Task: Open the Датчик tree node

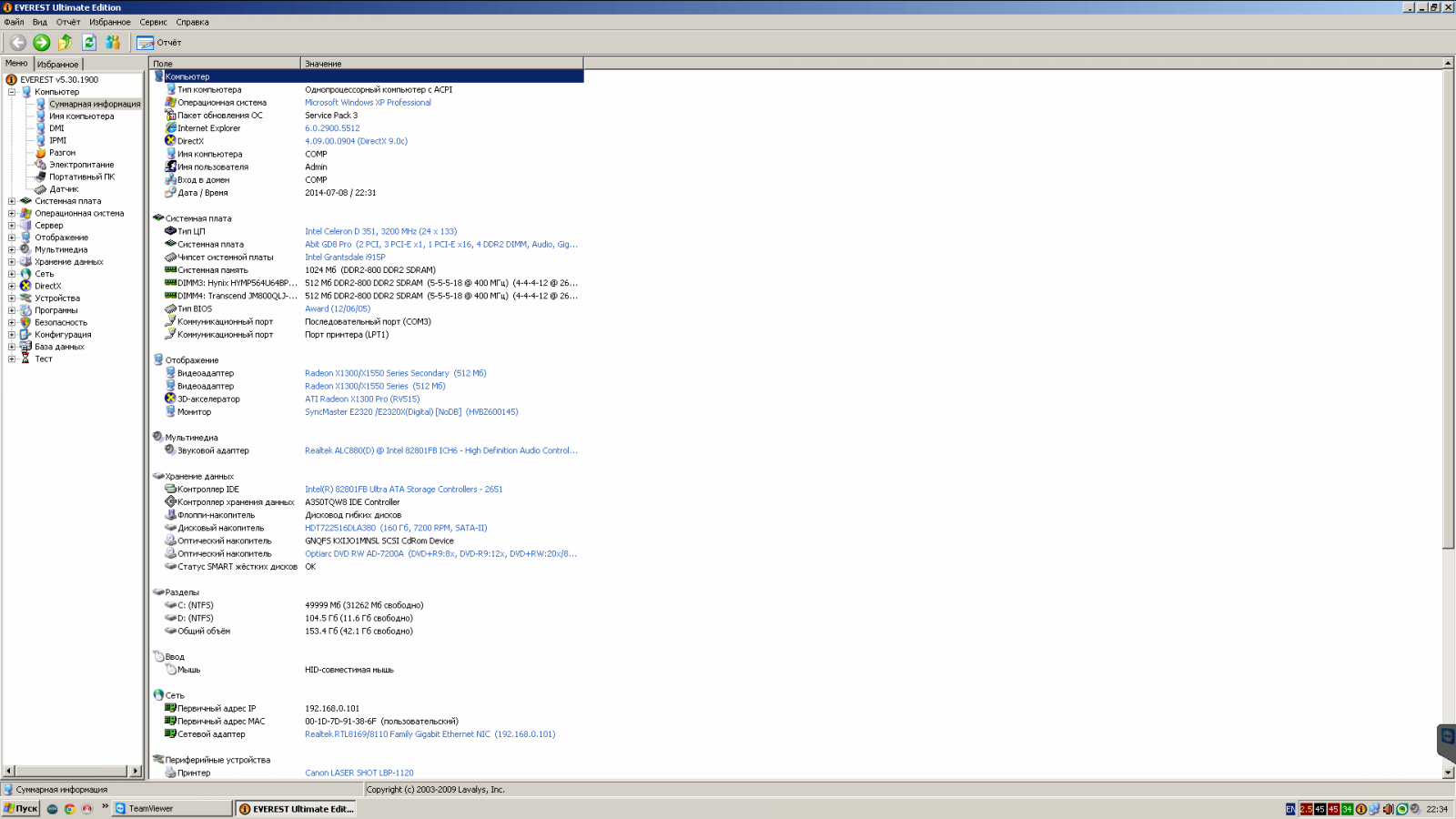Action: coord(64,188)
